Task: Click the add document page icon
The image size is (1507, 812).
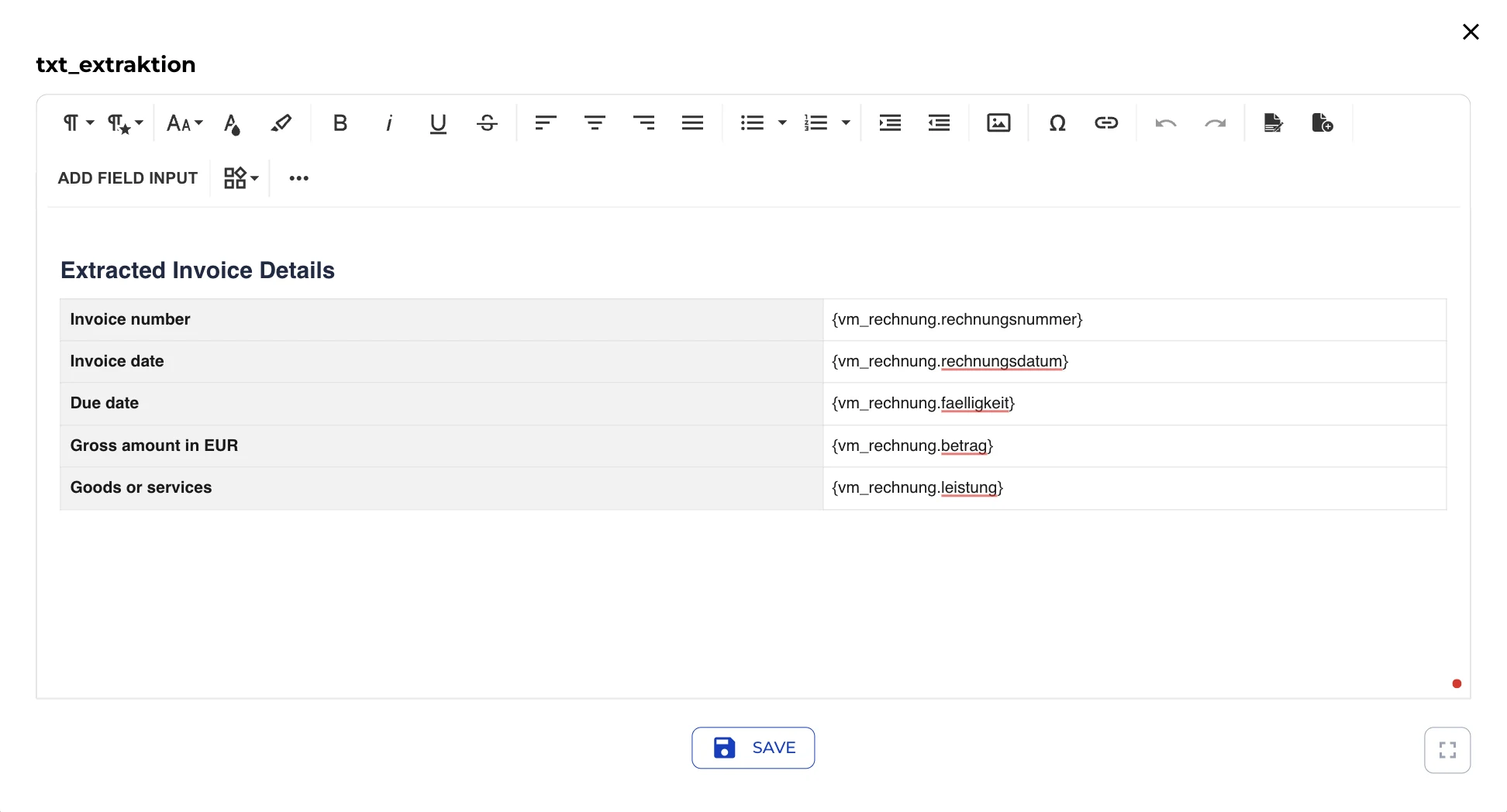Action: (x=1322, y=123)
